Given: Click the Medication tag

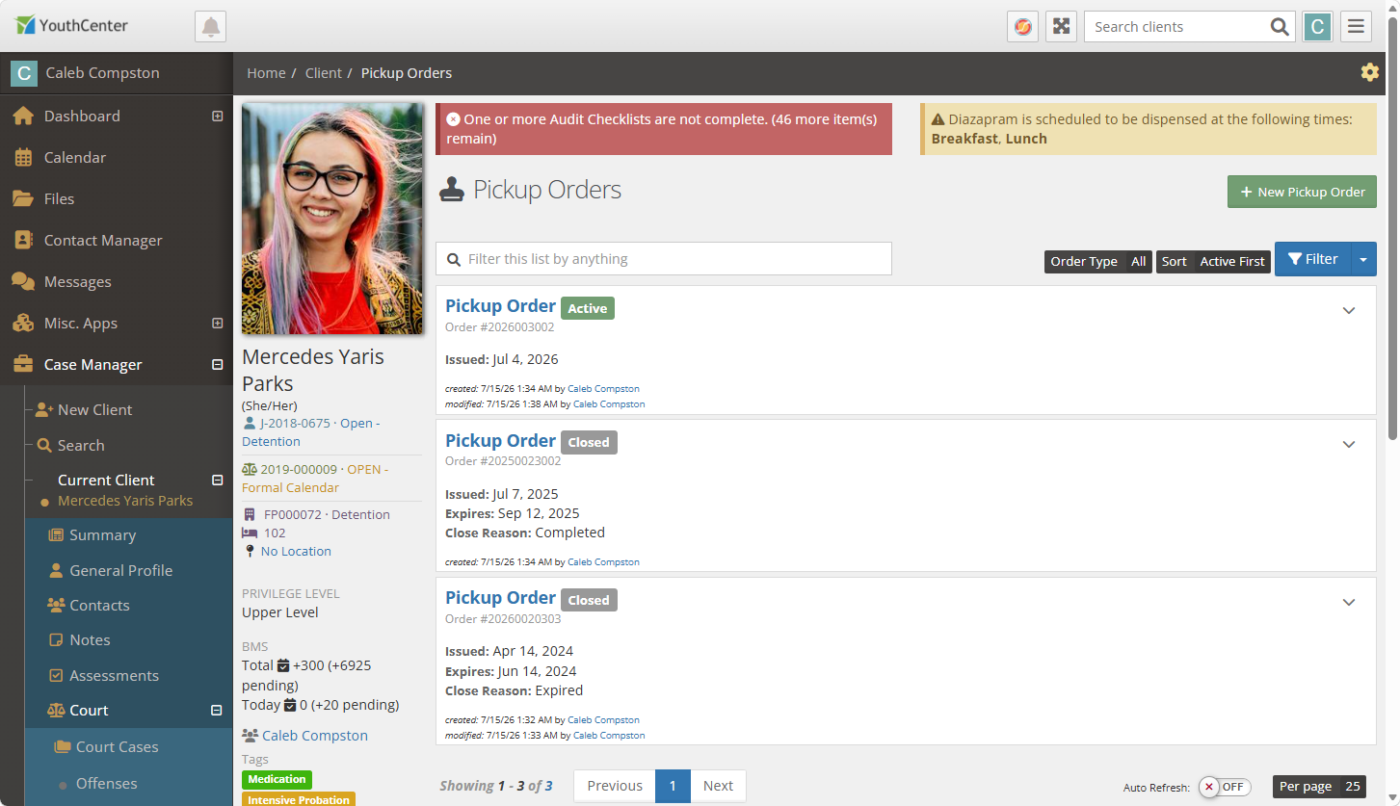Looking at the screenshot, I should (277, 779).
